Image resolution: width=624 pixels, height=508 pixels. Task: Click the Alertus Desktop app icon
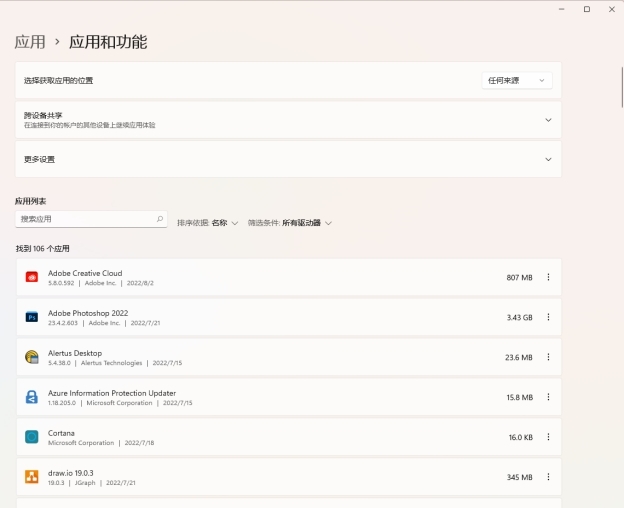[32, 357]
